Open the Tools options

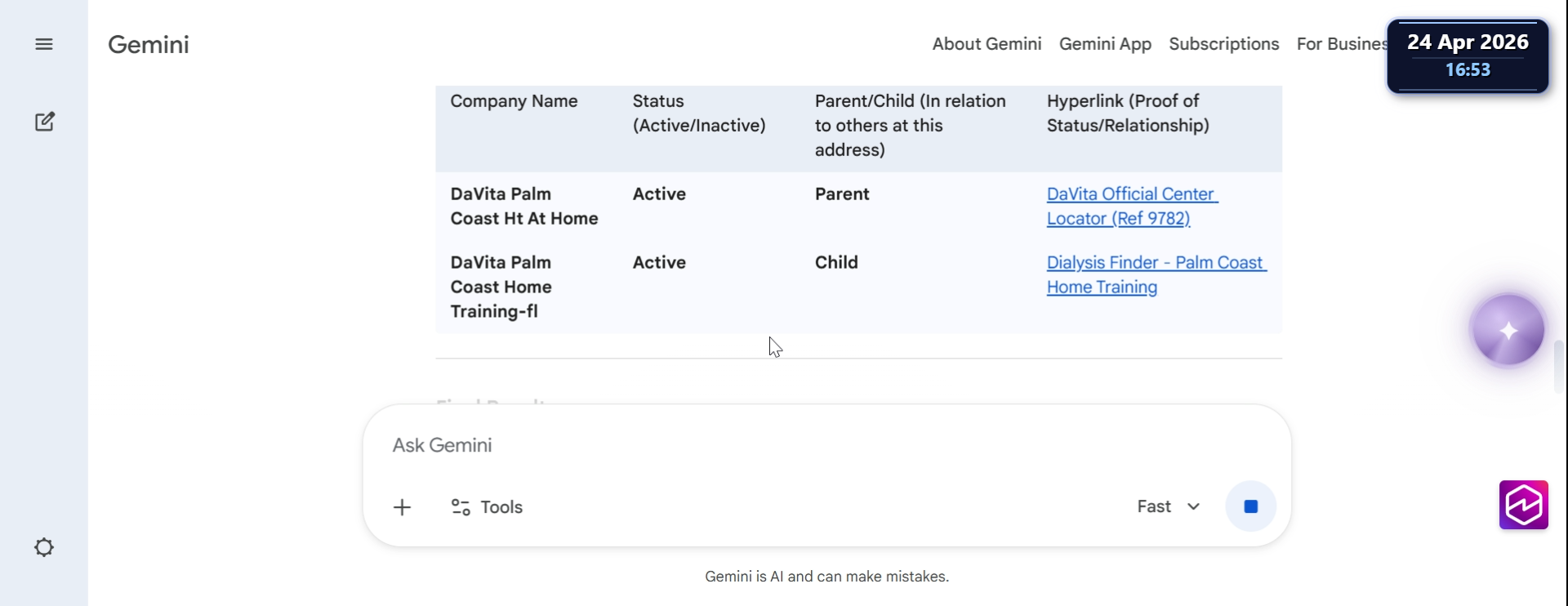tap(487, 507)
